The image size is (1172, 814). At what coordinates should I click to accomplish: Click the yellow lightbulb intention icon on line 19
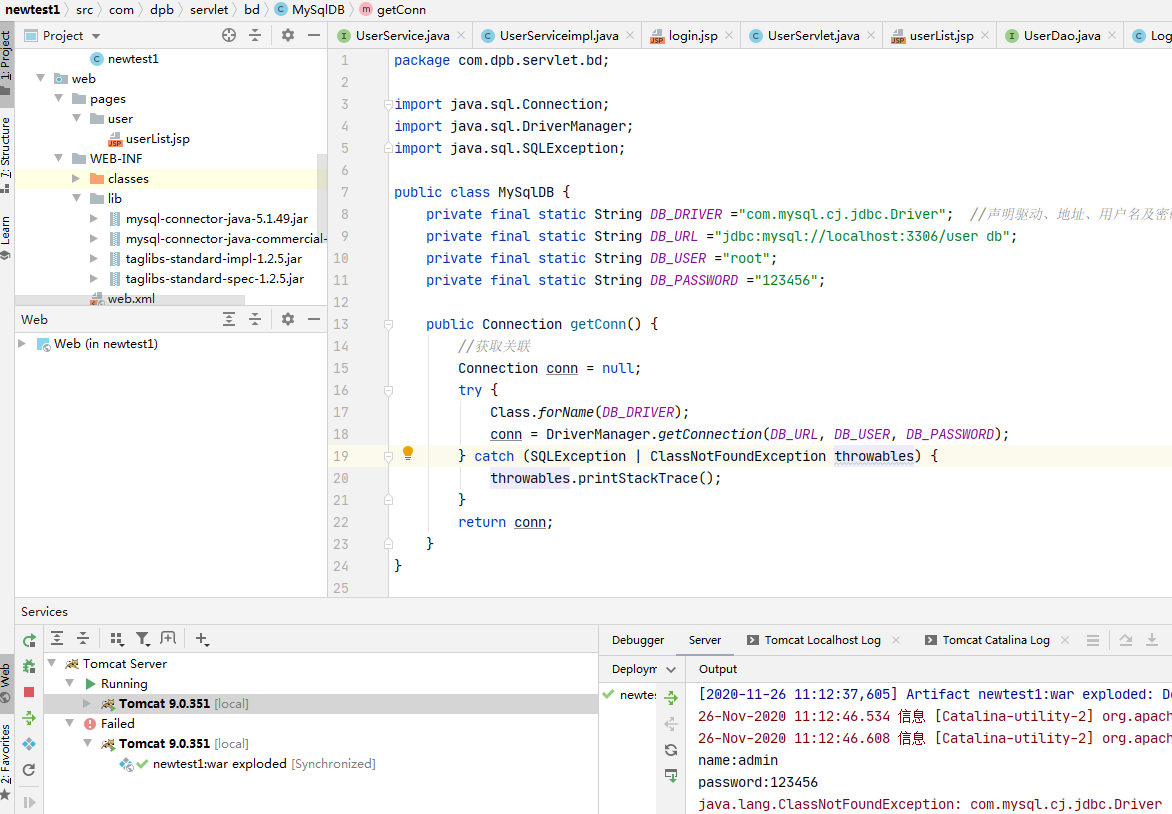[x=408, y=454]
